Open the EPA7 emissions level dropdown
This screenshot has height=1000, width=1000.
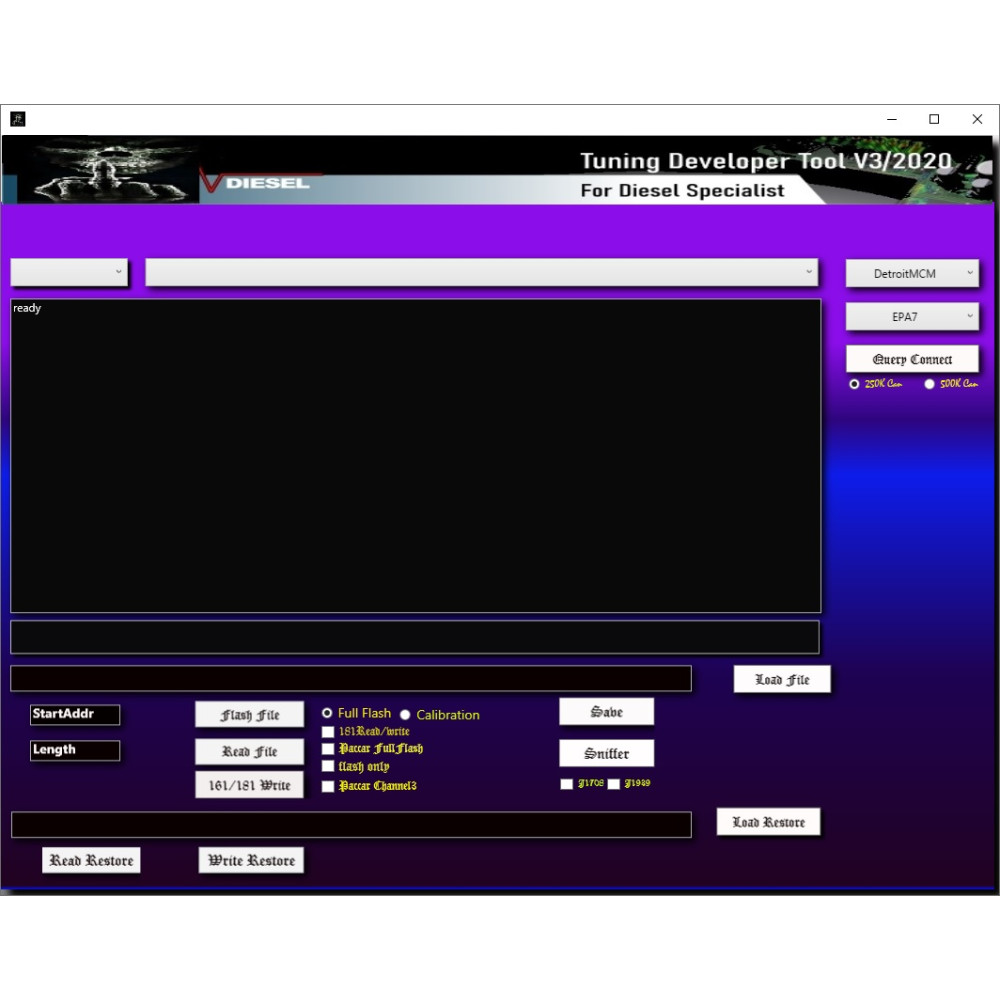[911, 316]
